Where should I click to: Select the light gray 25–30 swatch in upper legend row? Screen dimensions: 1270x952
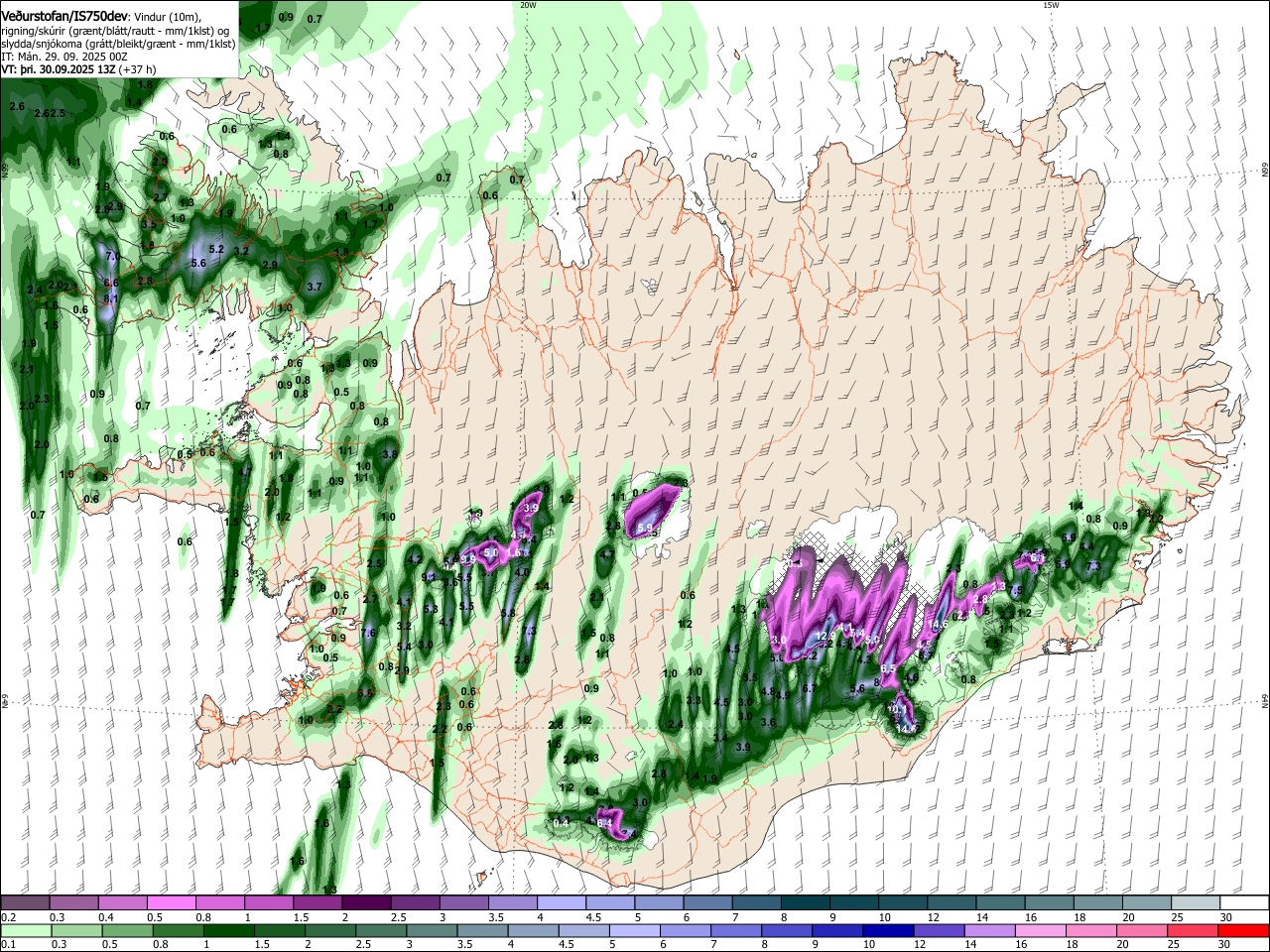coord(1196,903)
